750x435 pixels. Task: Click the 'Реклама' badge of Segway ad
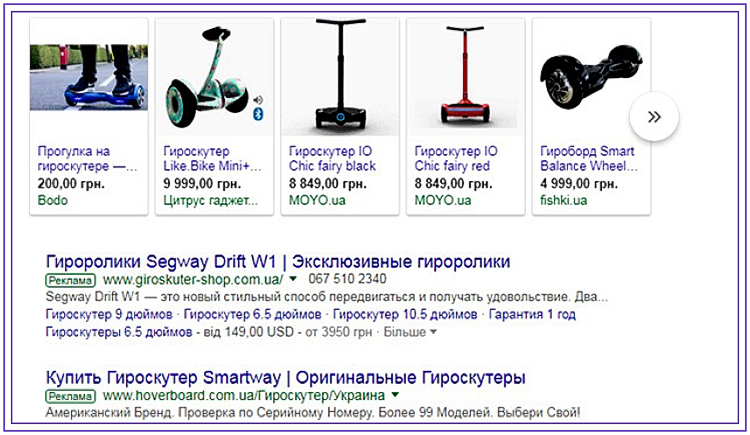coord(70,280)
